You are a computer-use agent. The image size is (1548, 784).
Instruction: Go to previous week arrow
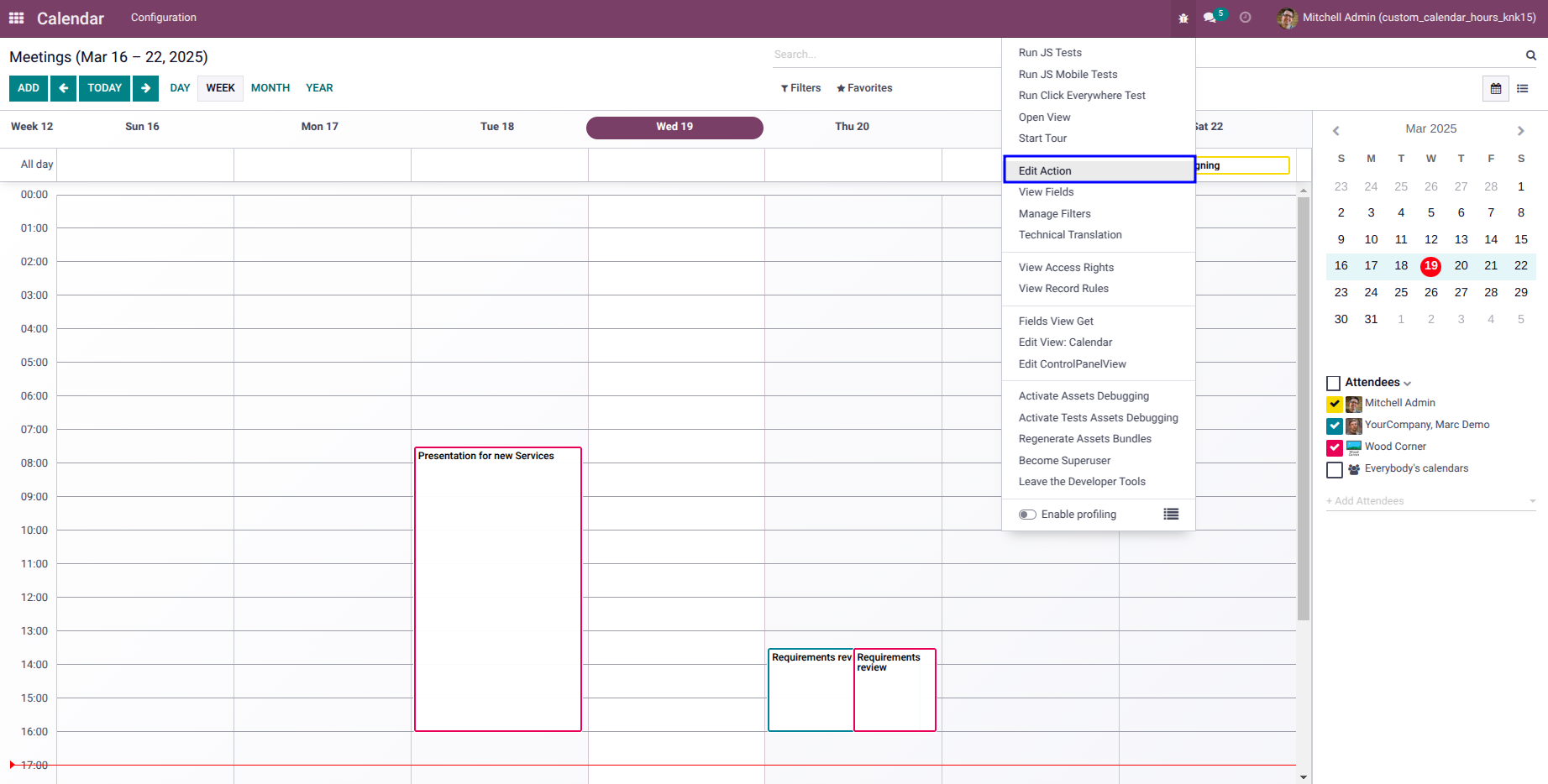click(63, 88)
